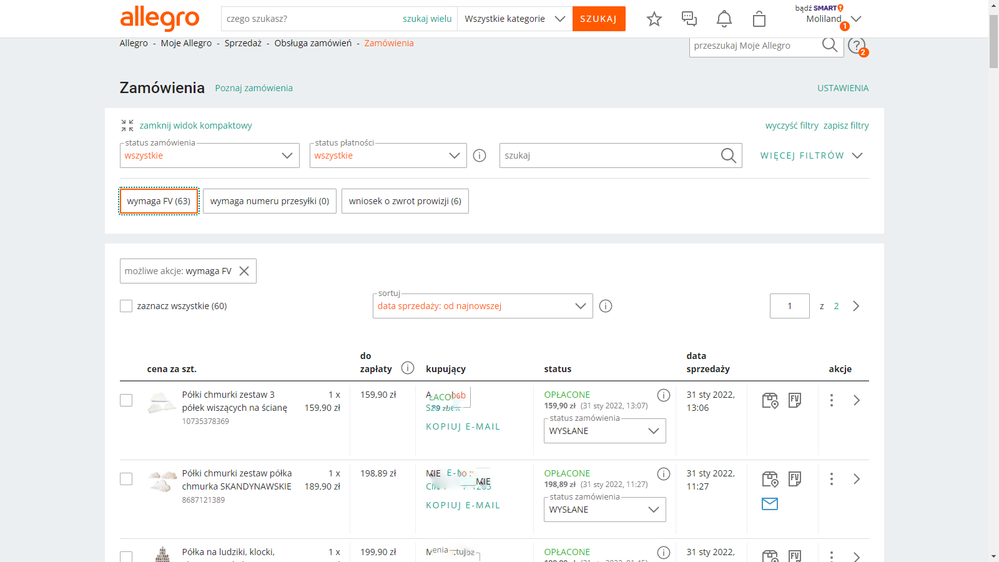Expand 'WIĘCEJ FILTRÓW' section

pos(811,156)
